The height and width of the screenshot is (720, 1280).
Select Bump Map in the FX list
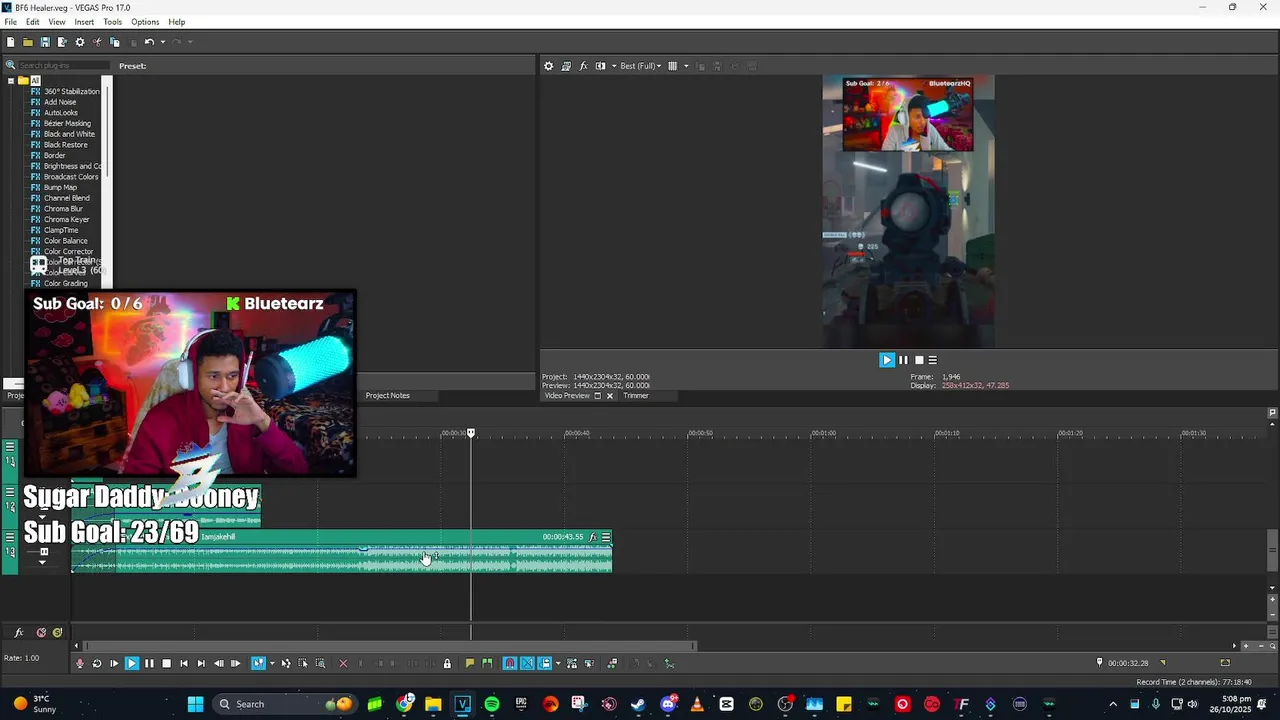click(60, 187)
